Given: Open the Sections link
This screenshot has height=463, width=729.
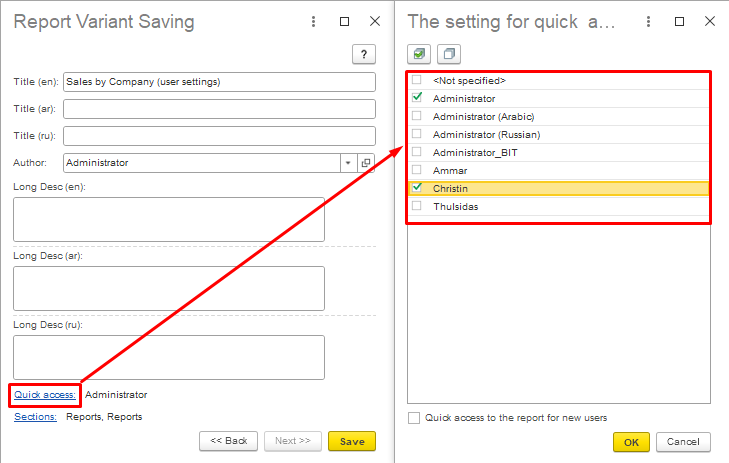Looking at the screenshot, I should tap(35, 417).
